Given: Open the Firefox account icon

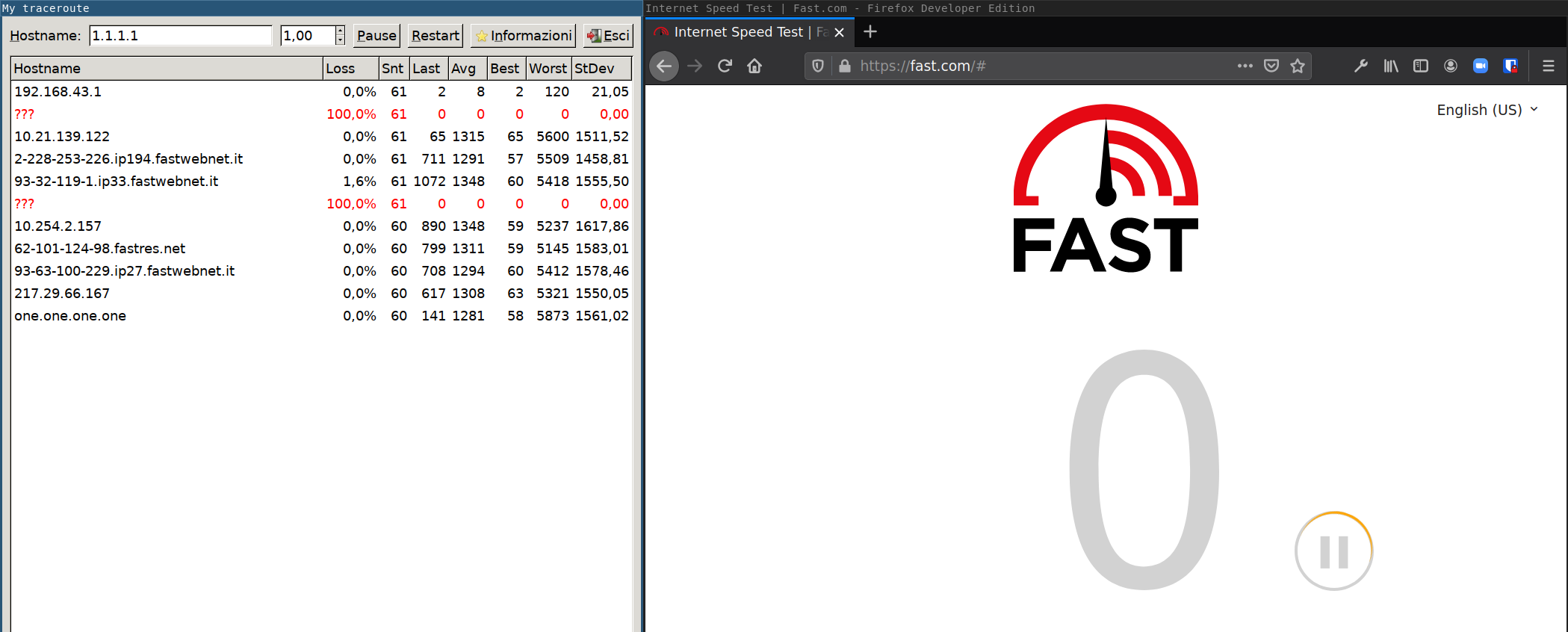Looking at the screenshot, I should pyautogui.click(x=1450, y=66).
